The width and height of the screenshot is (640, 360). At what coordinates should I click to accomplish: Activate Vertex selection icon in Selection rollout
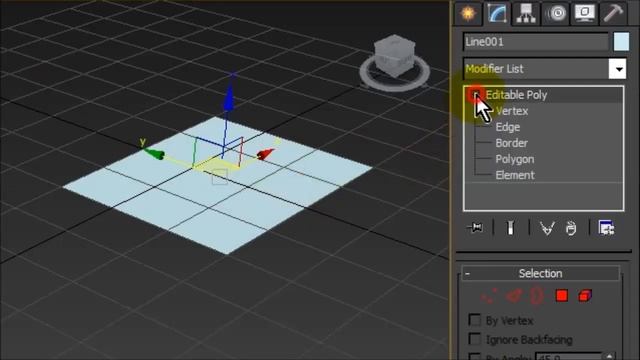pos(489,296)
